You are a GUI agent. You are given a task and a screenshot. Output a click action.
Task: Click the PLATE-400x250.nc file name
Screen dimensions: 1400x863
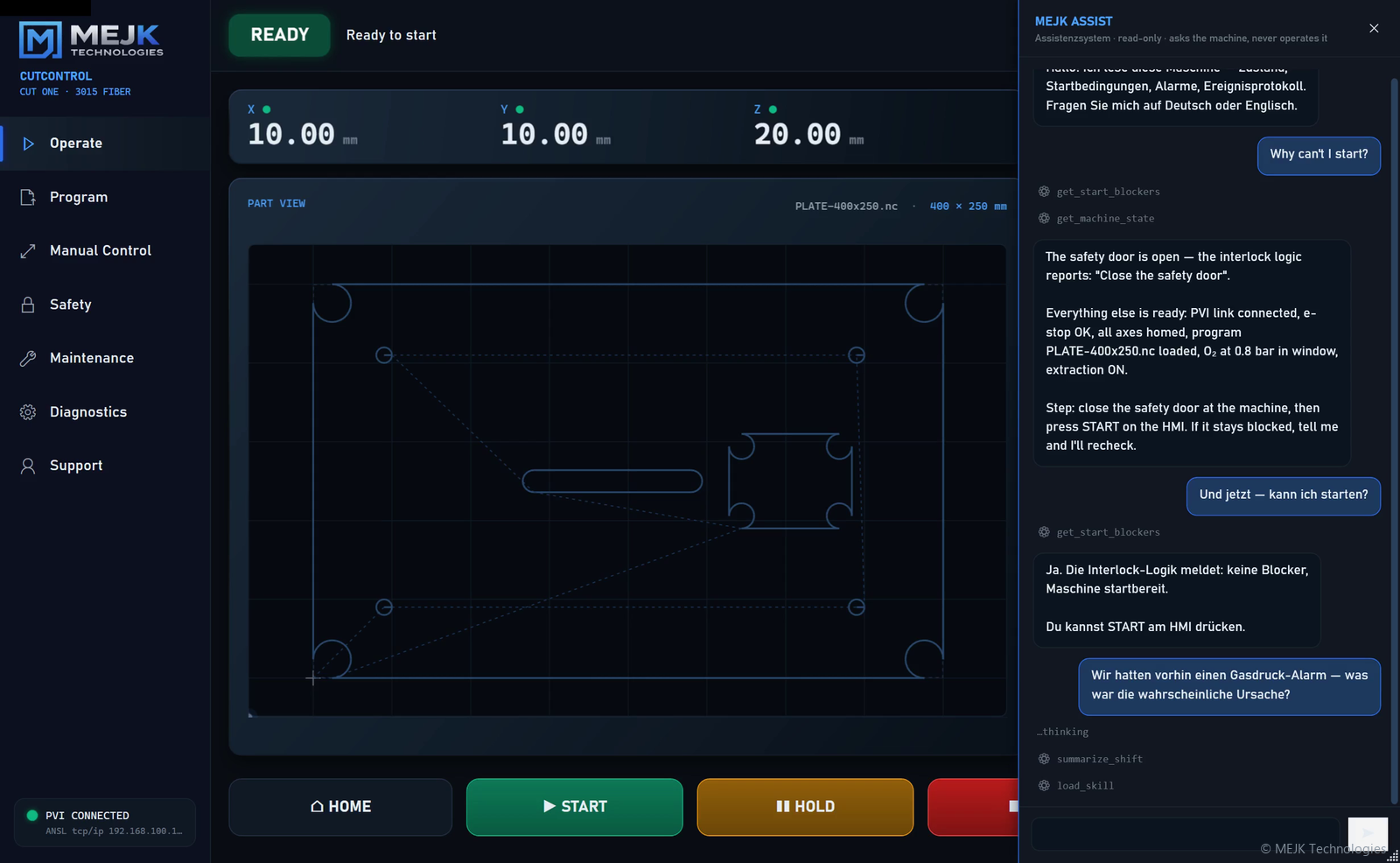pyautogui.click(x=846, y=207)
